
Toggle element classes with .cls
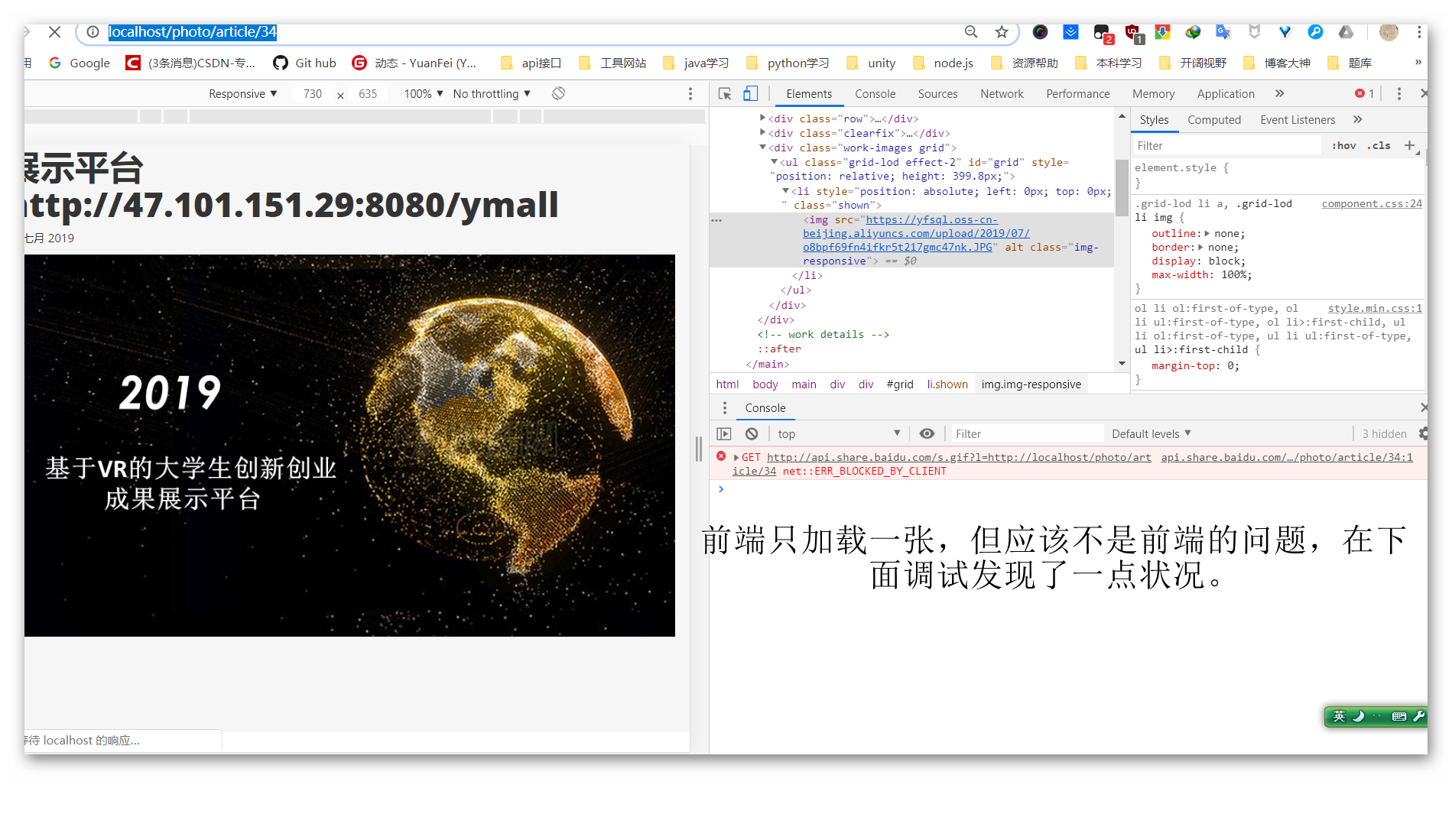tap(1379, 145)
